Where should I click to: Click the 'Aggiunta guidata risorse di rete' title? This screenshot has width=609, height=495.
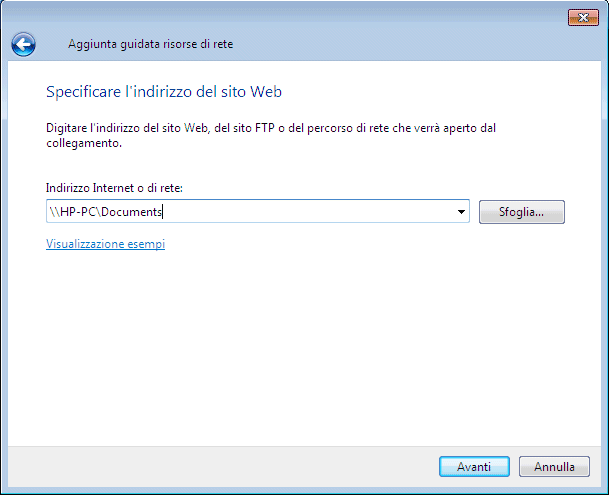tap(151, 44)
